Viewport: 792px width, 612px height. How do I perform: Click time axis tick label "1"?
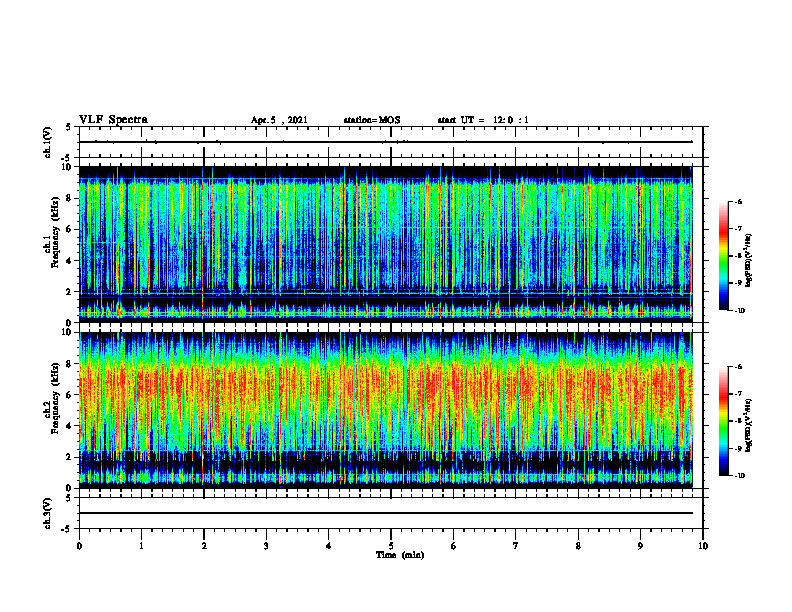coord(141,546)
